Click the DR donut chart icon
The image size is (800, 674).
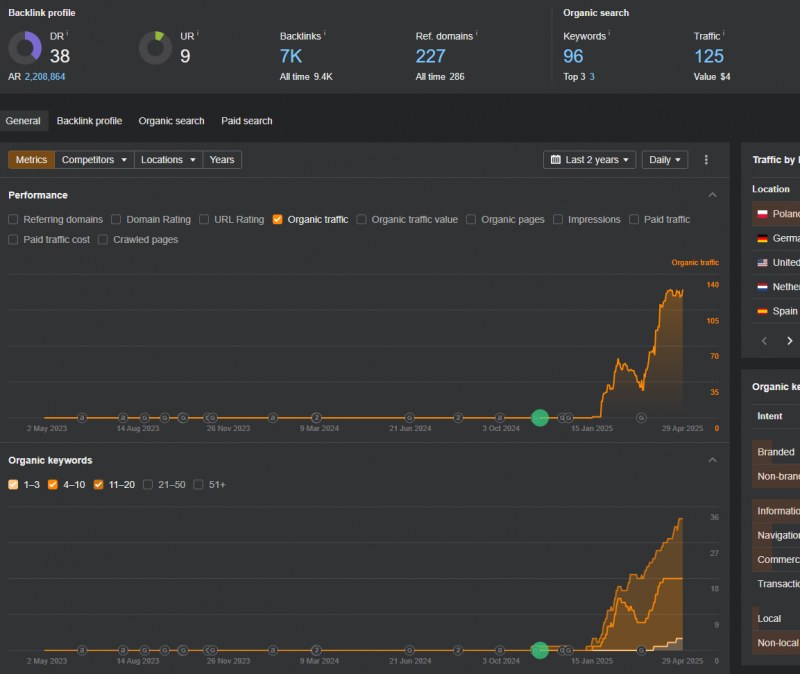(25, 48)
